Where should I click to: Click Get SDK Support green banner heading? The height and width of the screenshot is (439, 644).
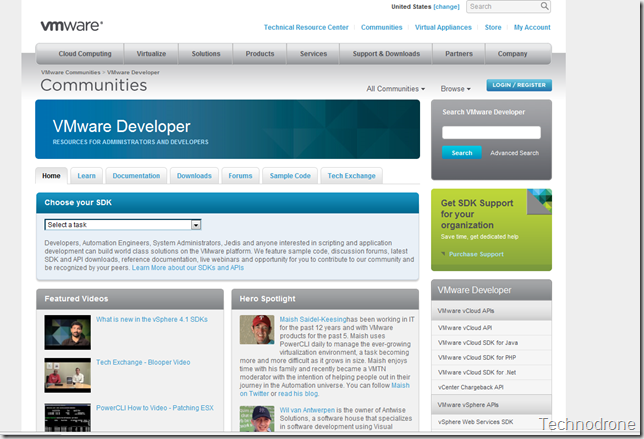(x=477, y=214)
